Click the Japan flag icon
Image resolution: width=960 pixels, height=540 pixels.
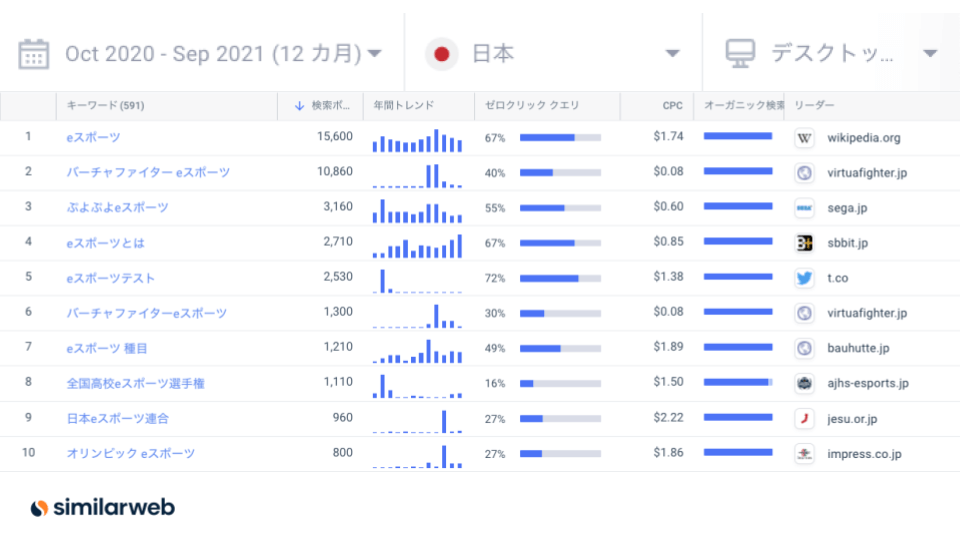click(441, 53)
